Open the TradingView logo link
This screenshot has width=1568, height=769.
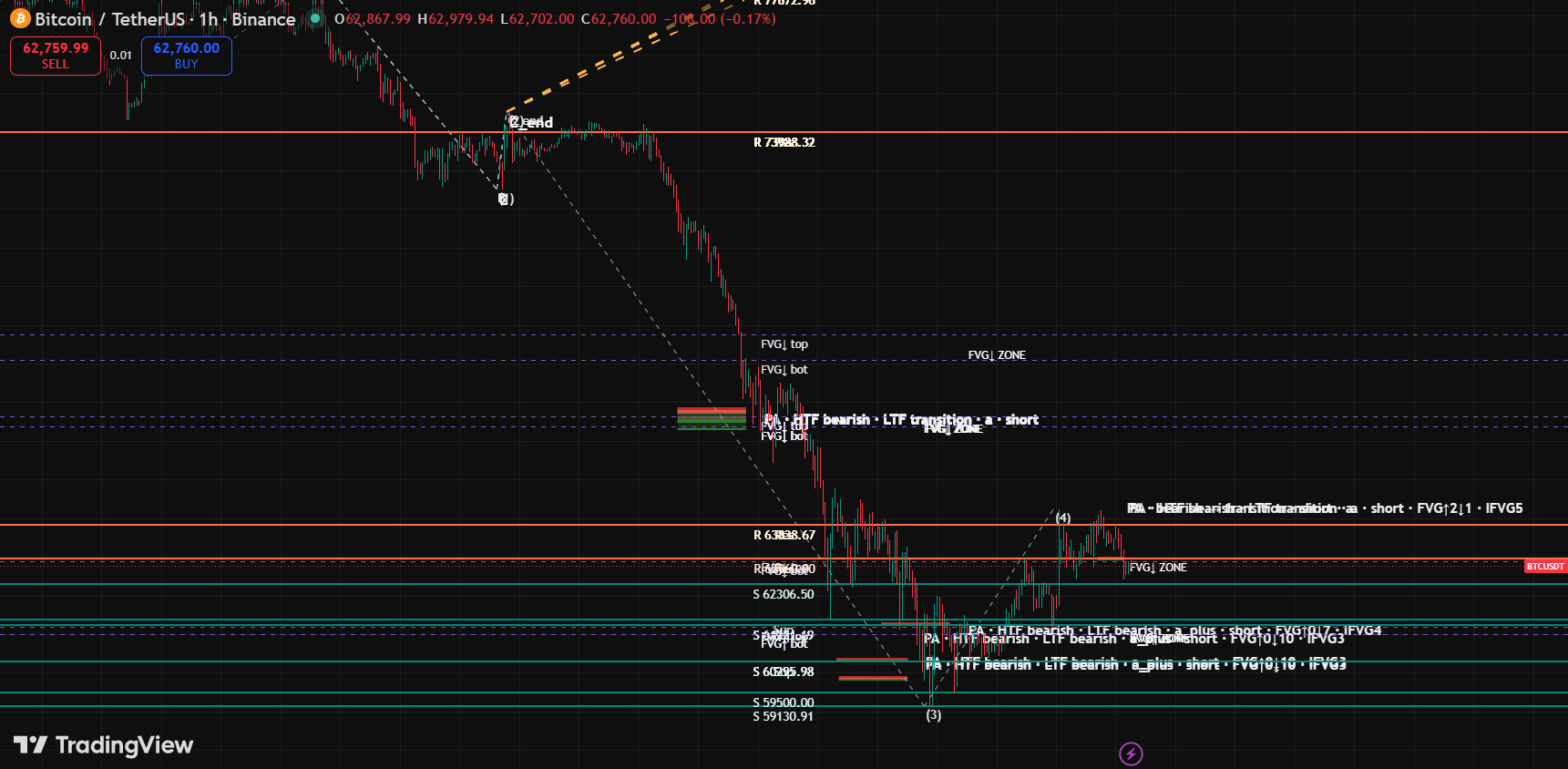(103, 745)
